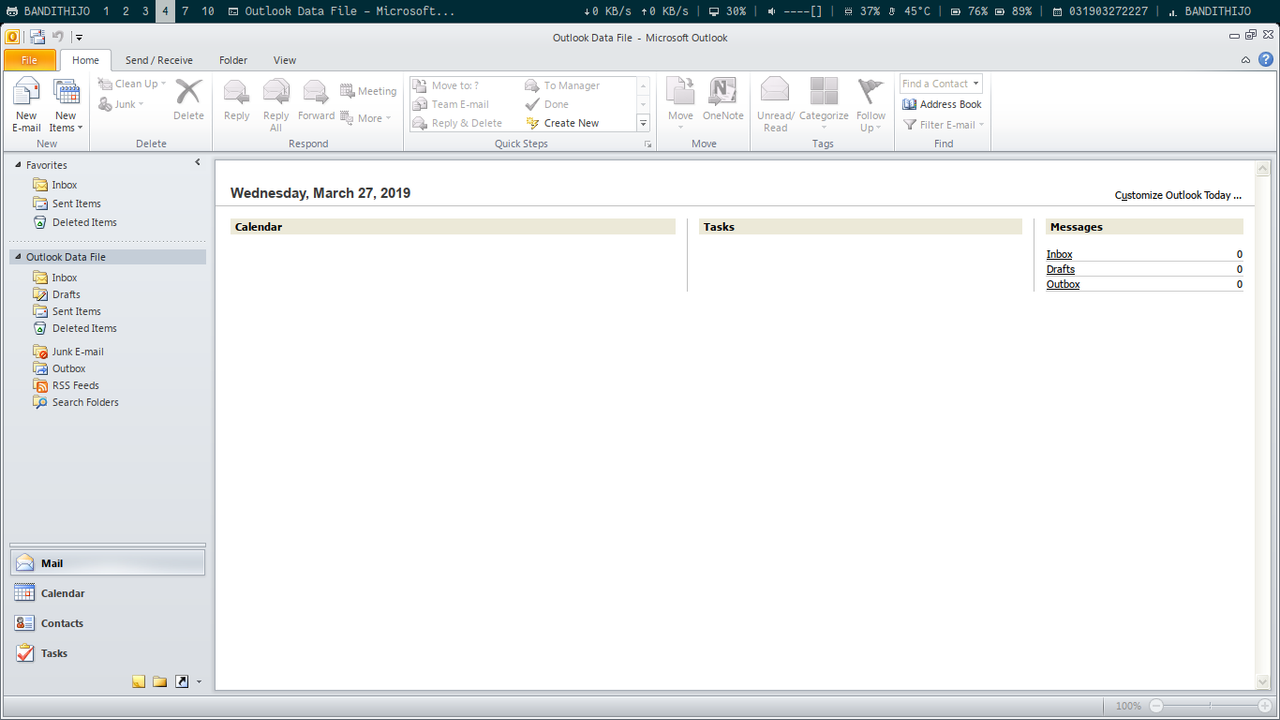Screen dimensions: 1280x720
Task: Open Calendar in the navigation pane
Action: (62, 593)
